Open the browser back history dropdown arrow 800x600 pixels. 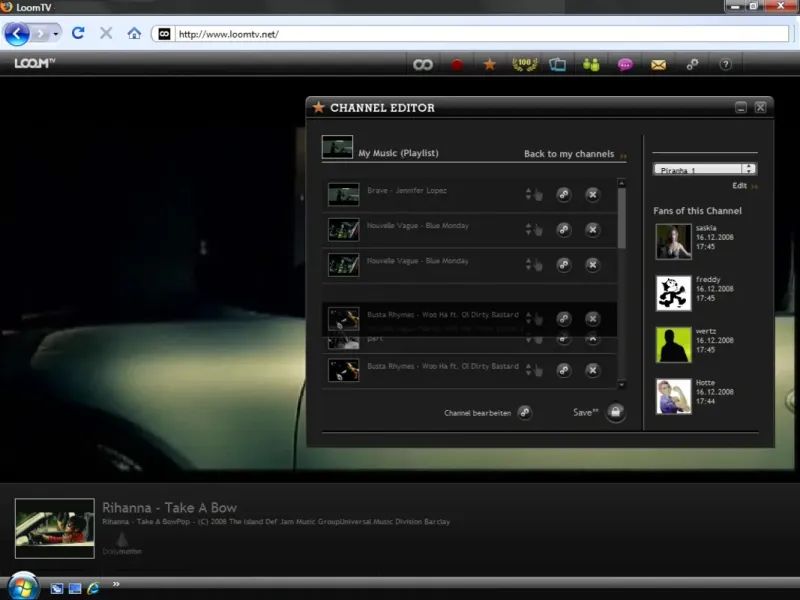coord(56,34)
